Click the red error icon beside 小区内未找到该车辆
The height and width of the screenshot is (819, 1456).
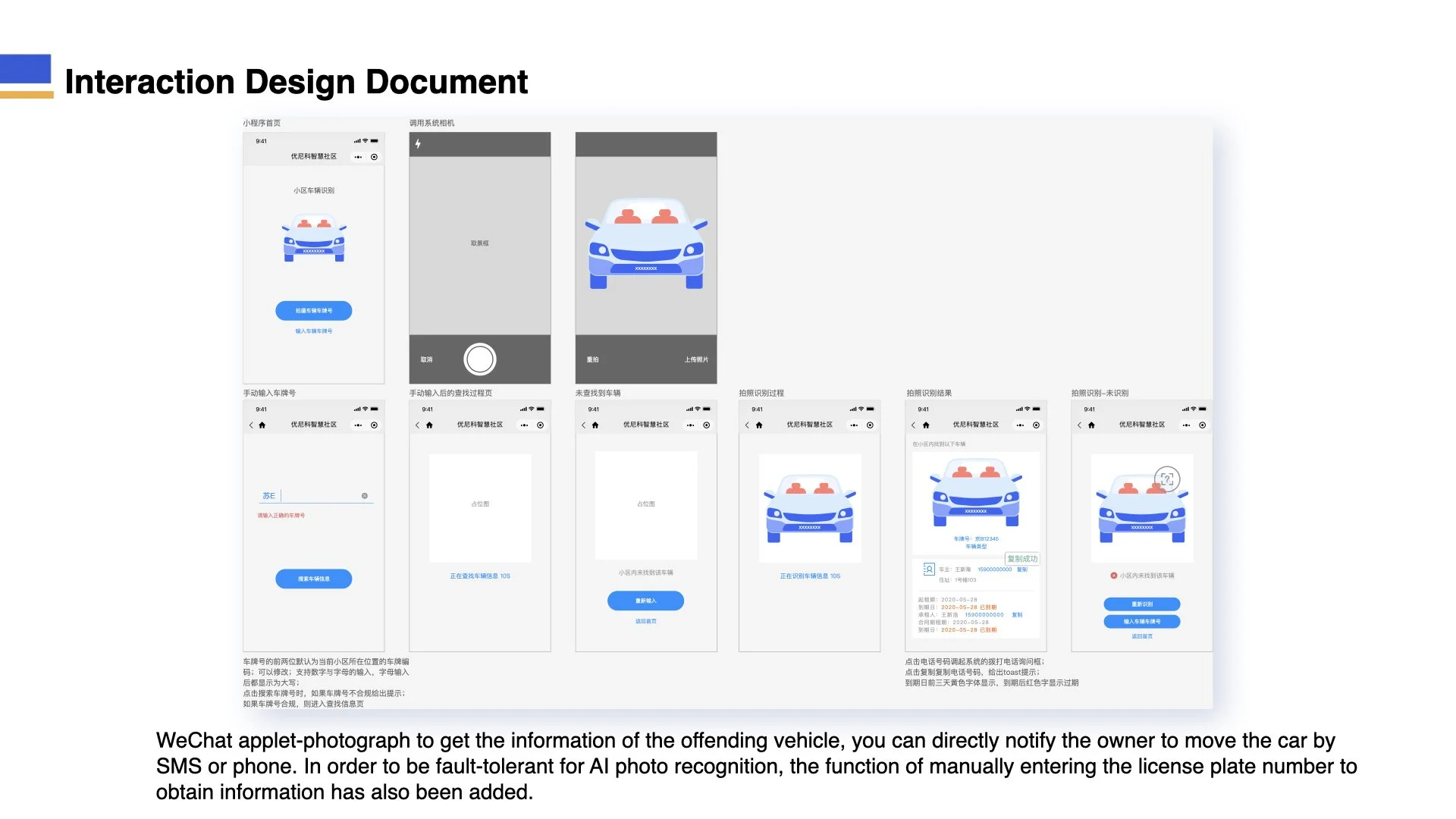coord(1113,576)
